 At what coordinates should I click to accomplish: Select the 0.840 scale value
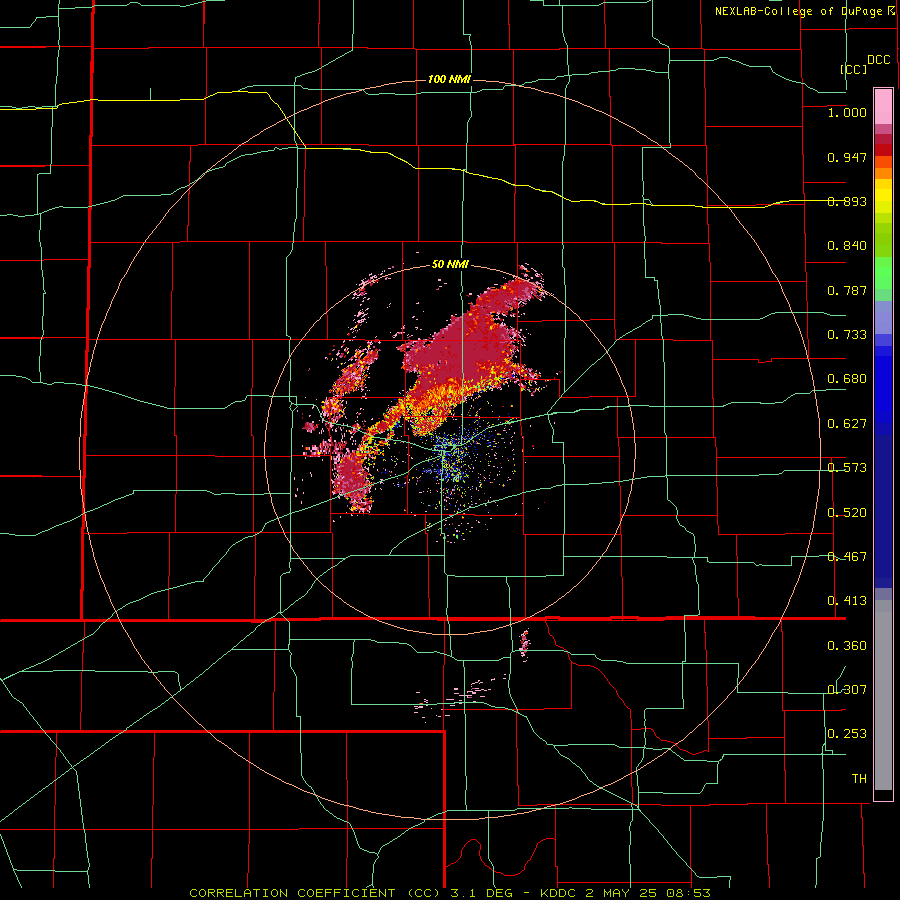847,246
